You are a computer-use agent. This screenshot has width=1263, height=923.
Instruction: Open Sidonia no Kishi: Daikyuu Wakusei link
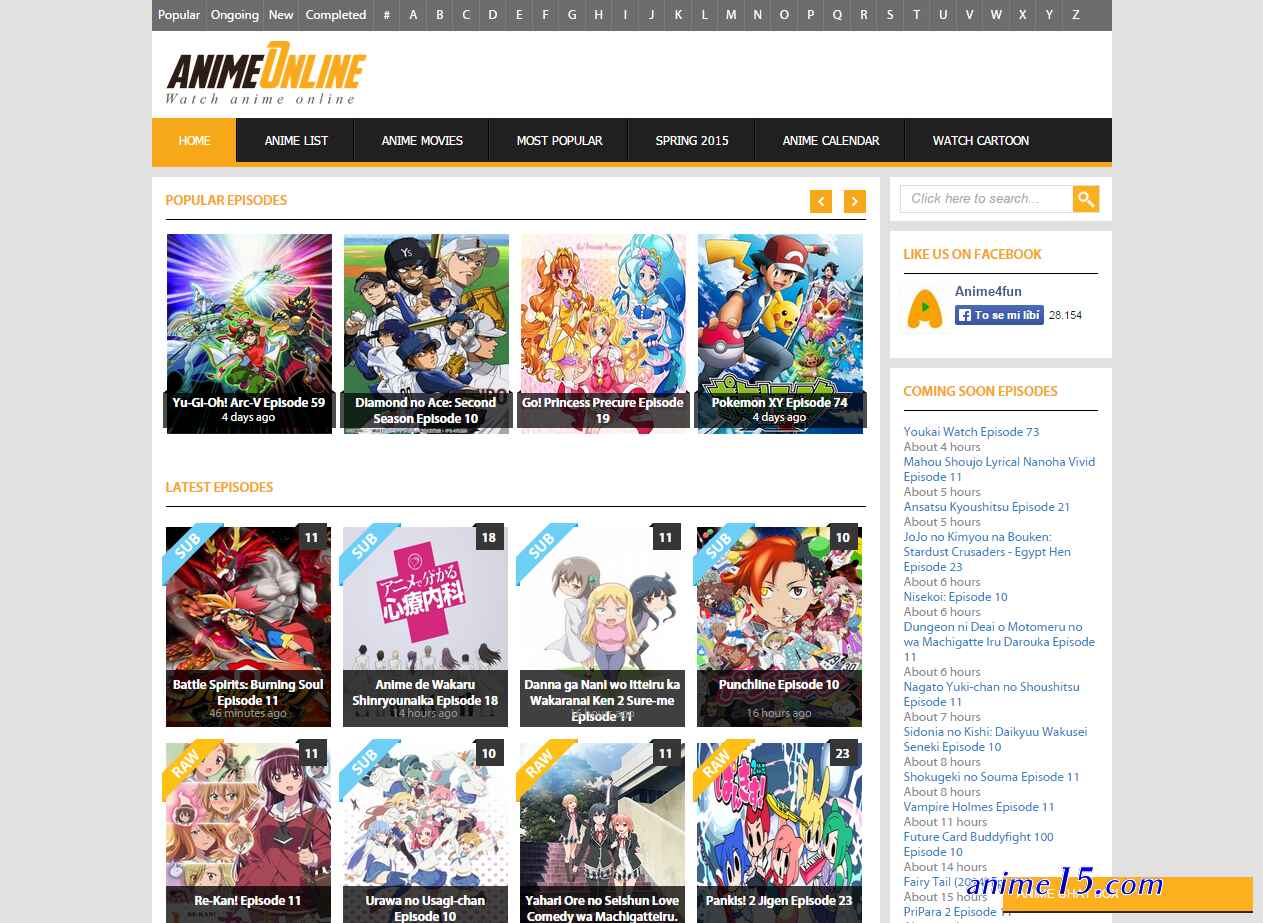pyautogui.click(x=995, y=739)
